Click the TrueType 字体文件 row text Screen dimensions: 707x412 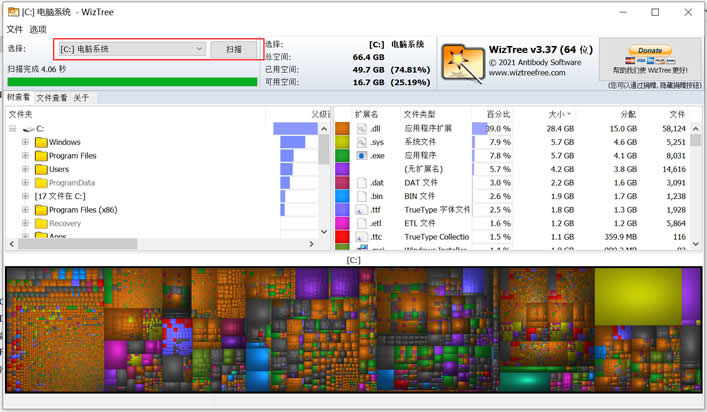(437, 210)
